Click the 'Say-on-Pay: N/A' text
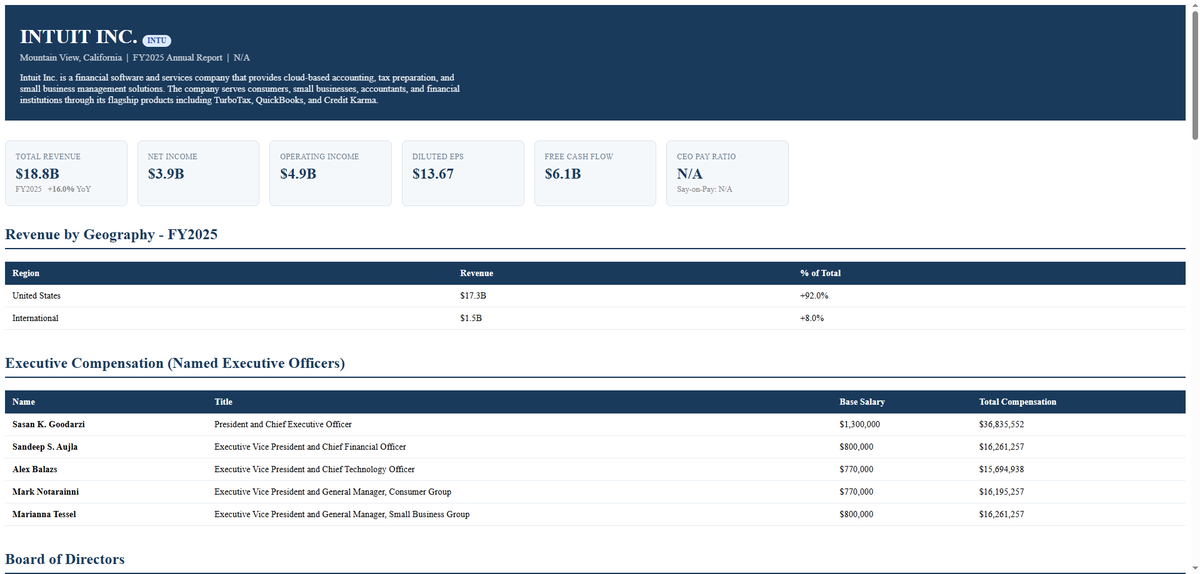This screenshot has width=1200, height=574. pyautogui.click(x=704, y=189)
